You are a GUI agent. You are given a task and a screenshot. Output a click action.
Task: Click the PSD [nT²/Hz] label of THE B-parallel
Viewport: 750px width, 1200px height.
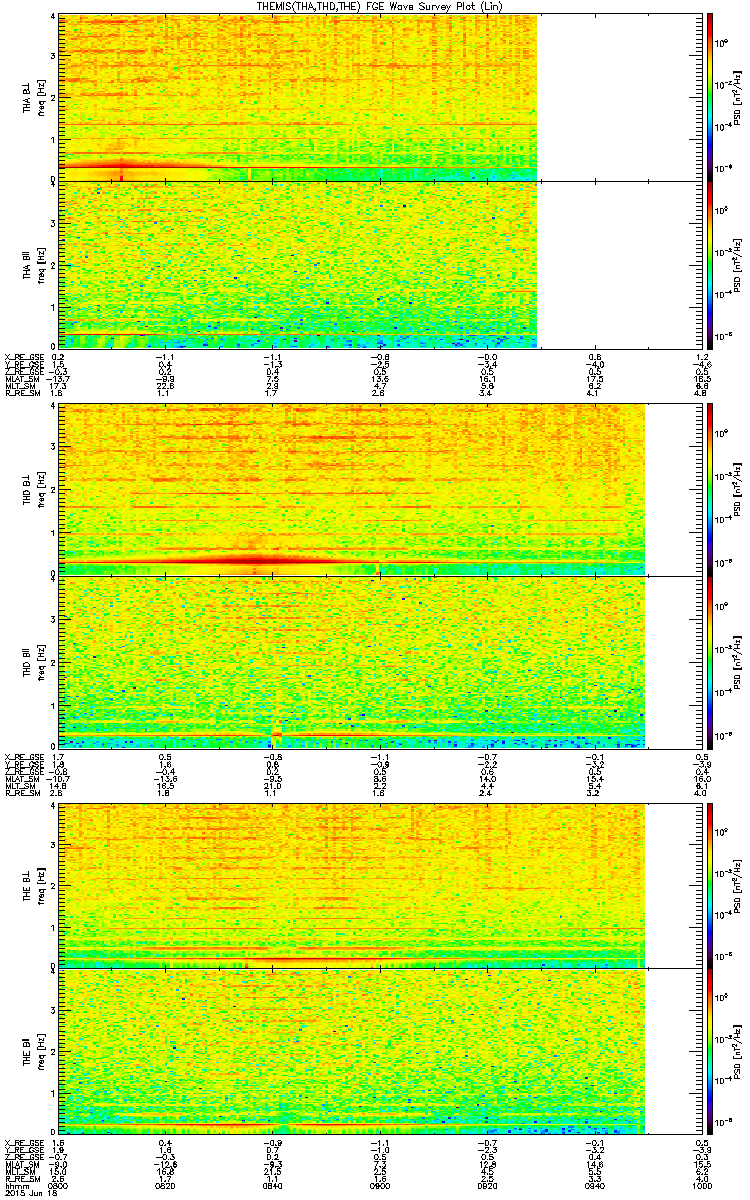pyautogui.click(x=738, y=1052)
